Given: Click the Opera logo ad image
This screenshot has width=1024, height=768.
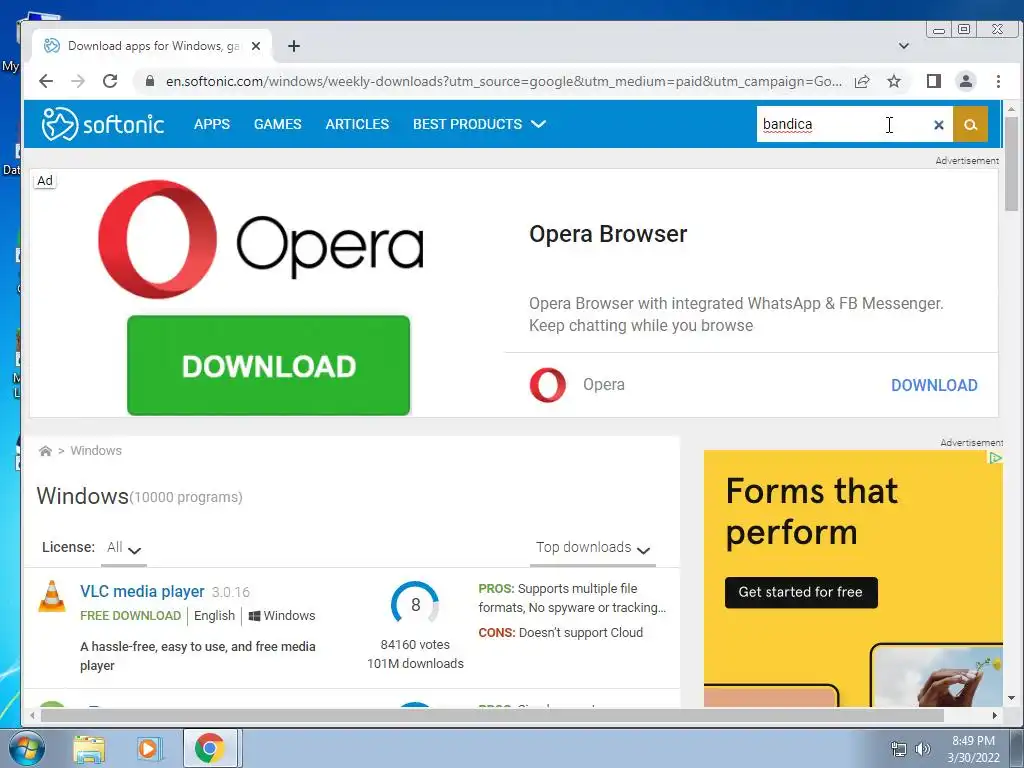Looking at the screenshot, I should (x=261, y=239).
